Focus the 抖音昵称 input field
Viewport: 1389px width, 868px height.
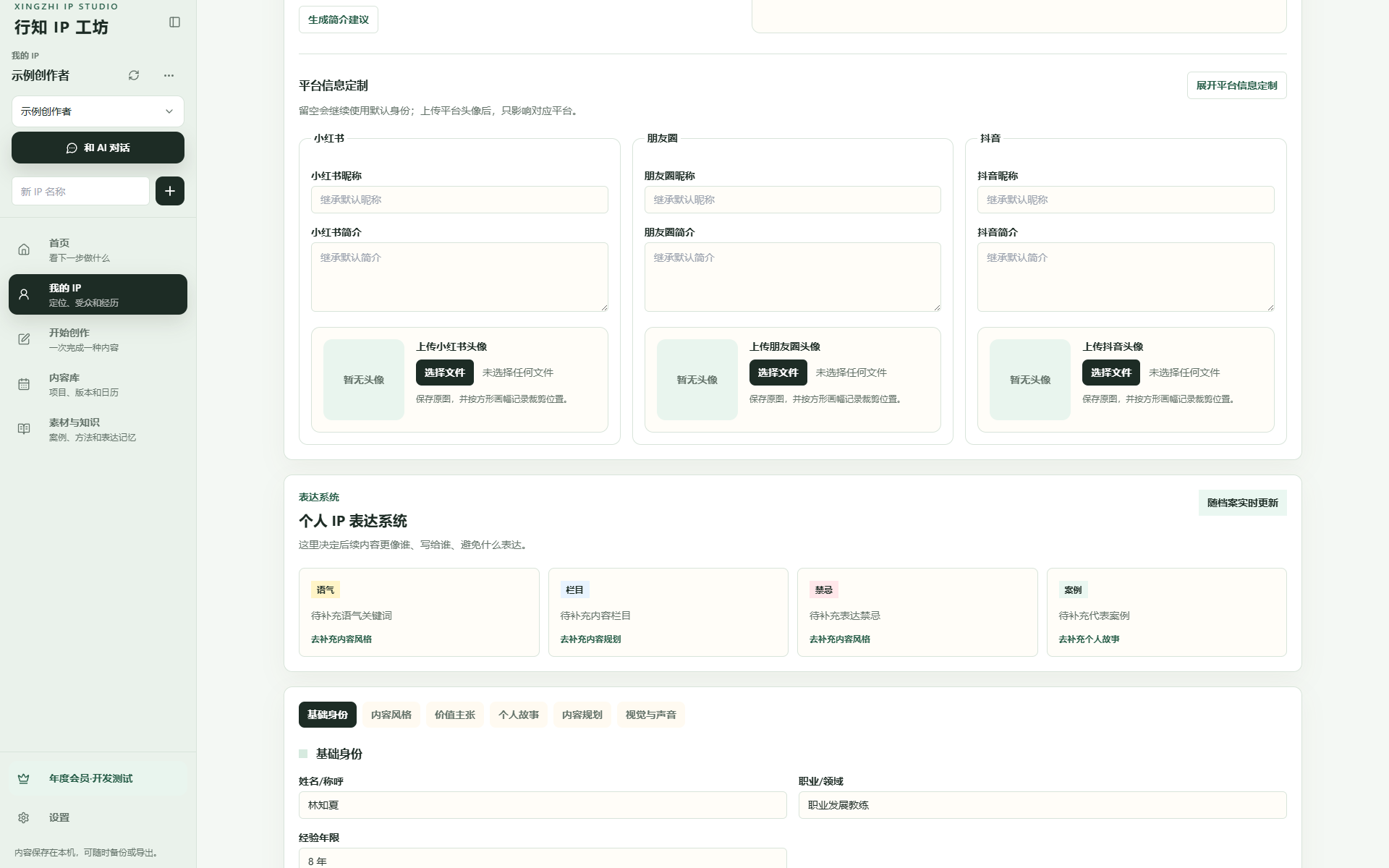coord(1126,200)
